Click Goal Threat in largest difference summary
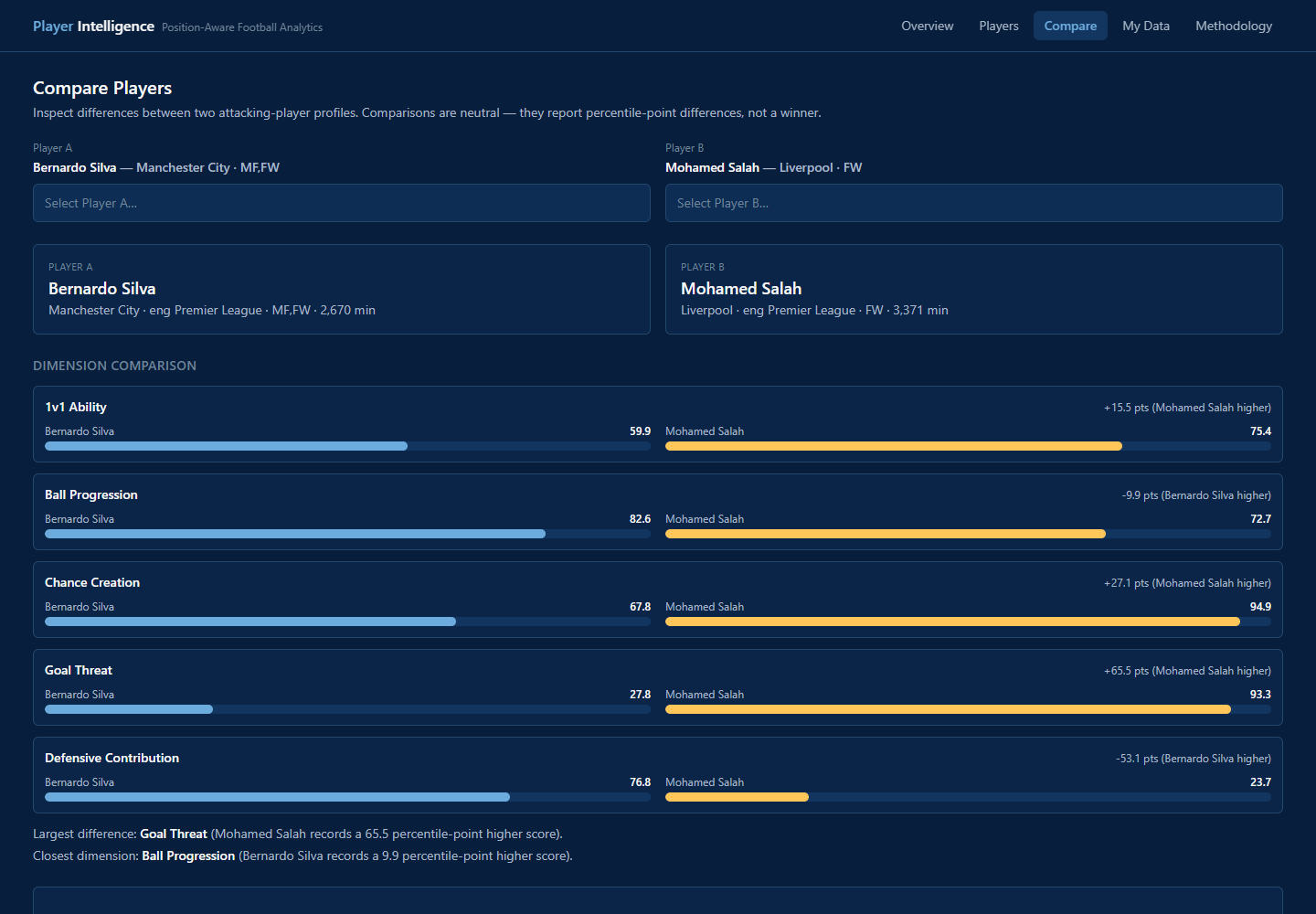The image size is (1316, 914). pyautogui.click(x=174, y=834)
